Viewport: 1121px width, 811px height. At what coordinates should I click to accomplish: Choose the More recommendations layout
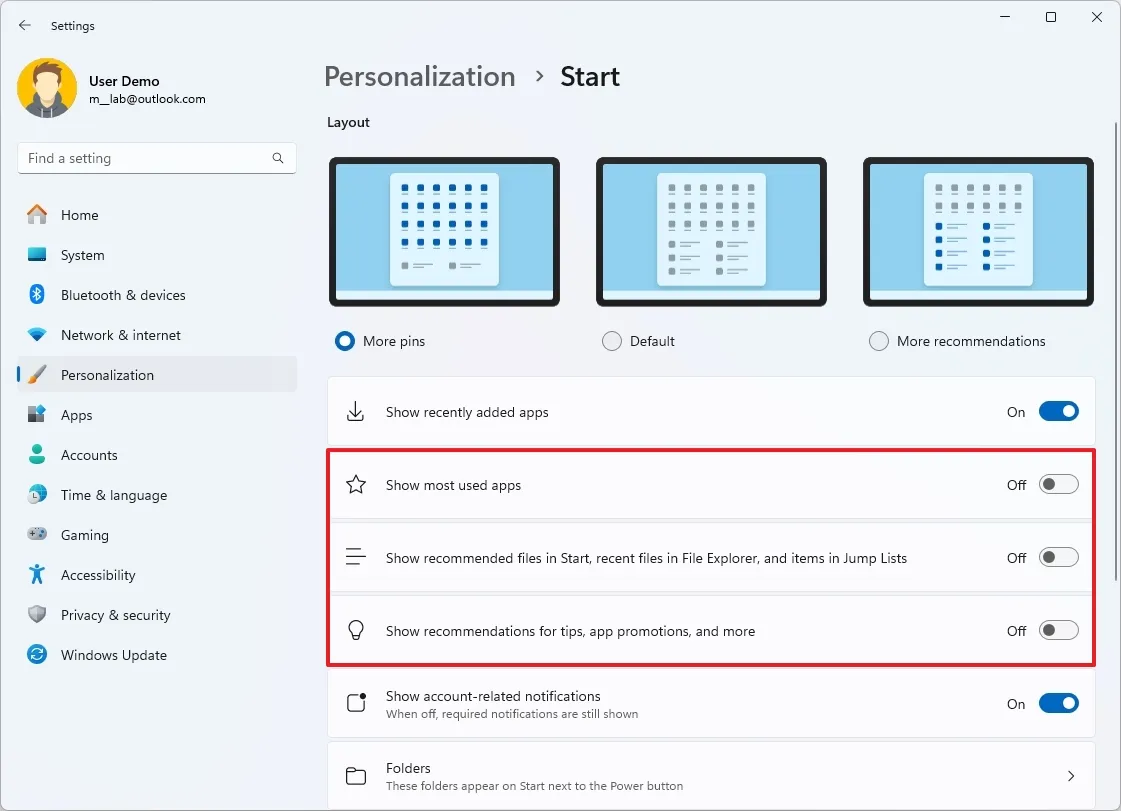(879, 340)
